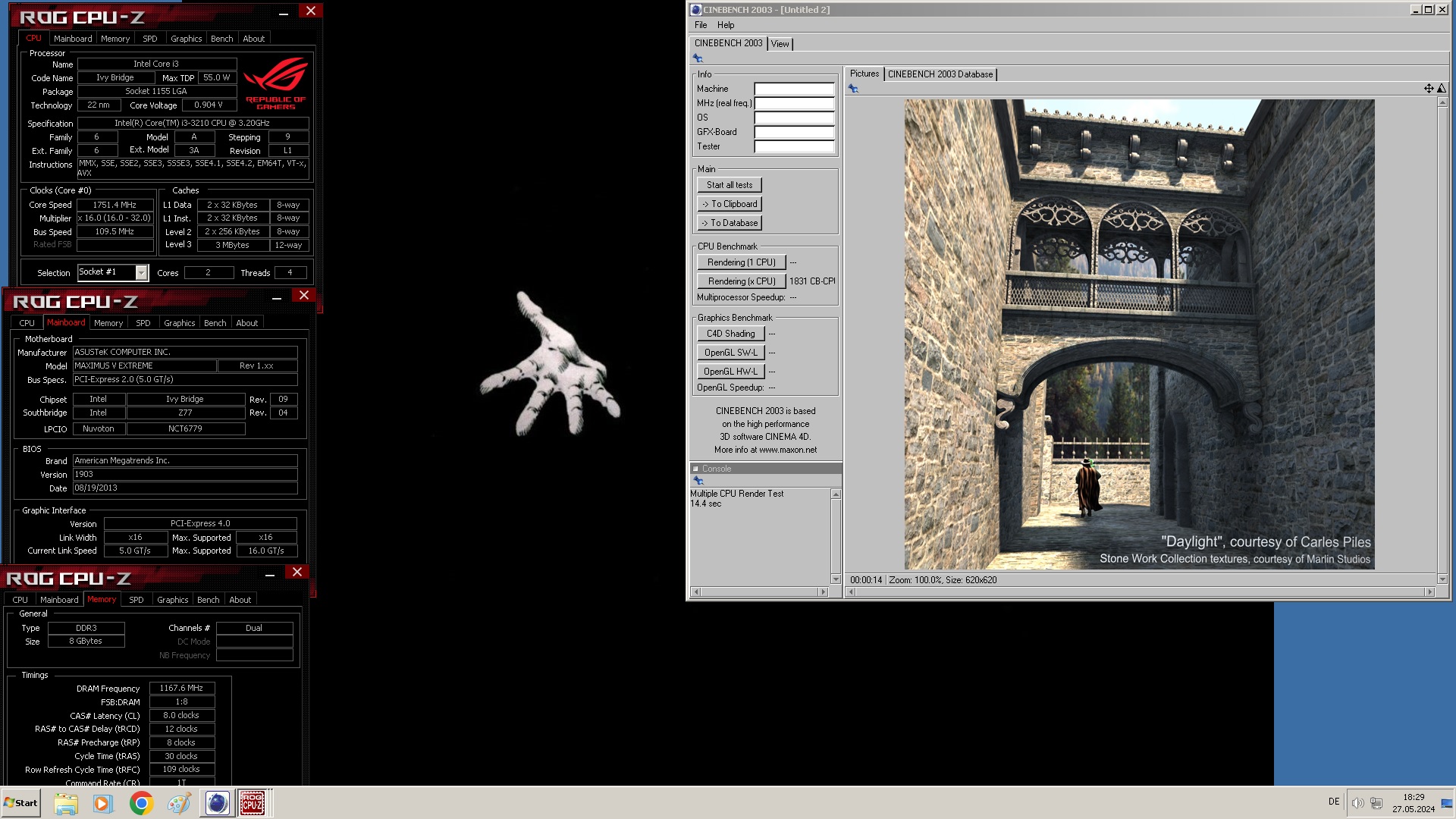Run Rendering (1 CPU) benchmark
The height and width of the screenshot is (819, 1456).
tap(742, 262)
